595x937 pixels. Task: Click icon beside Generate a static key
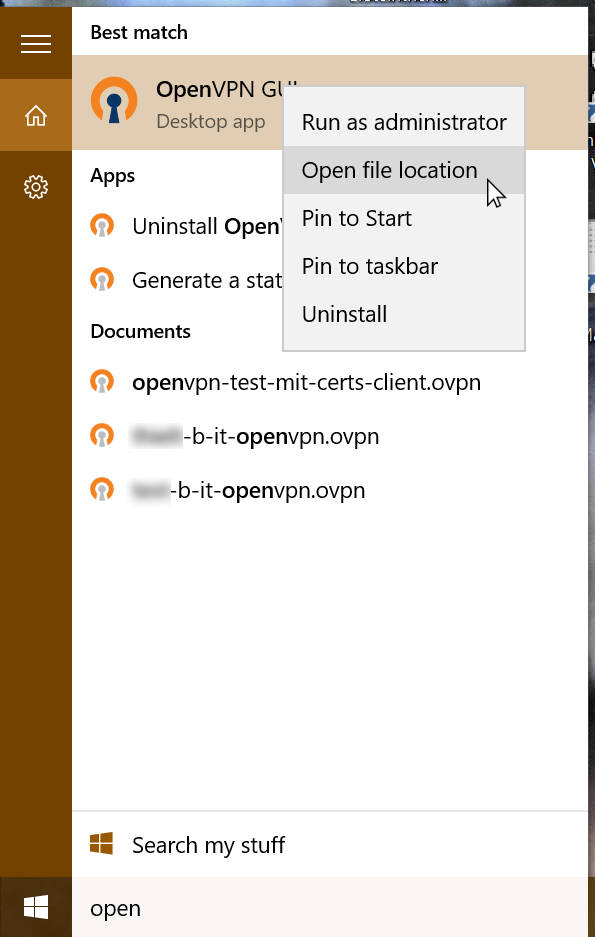tap(102, 279)
